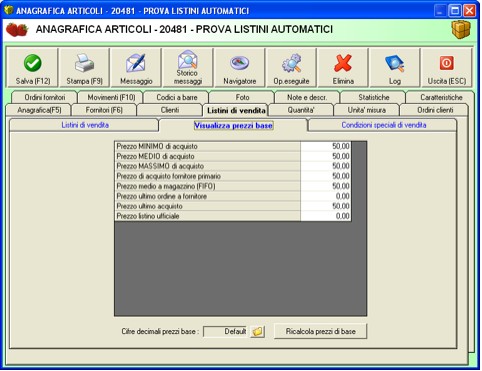Open the Caratteristiche tab
Viewport: 482px width, 371px height.
pos(441,97)
